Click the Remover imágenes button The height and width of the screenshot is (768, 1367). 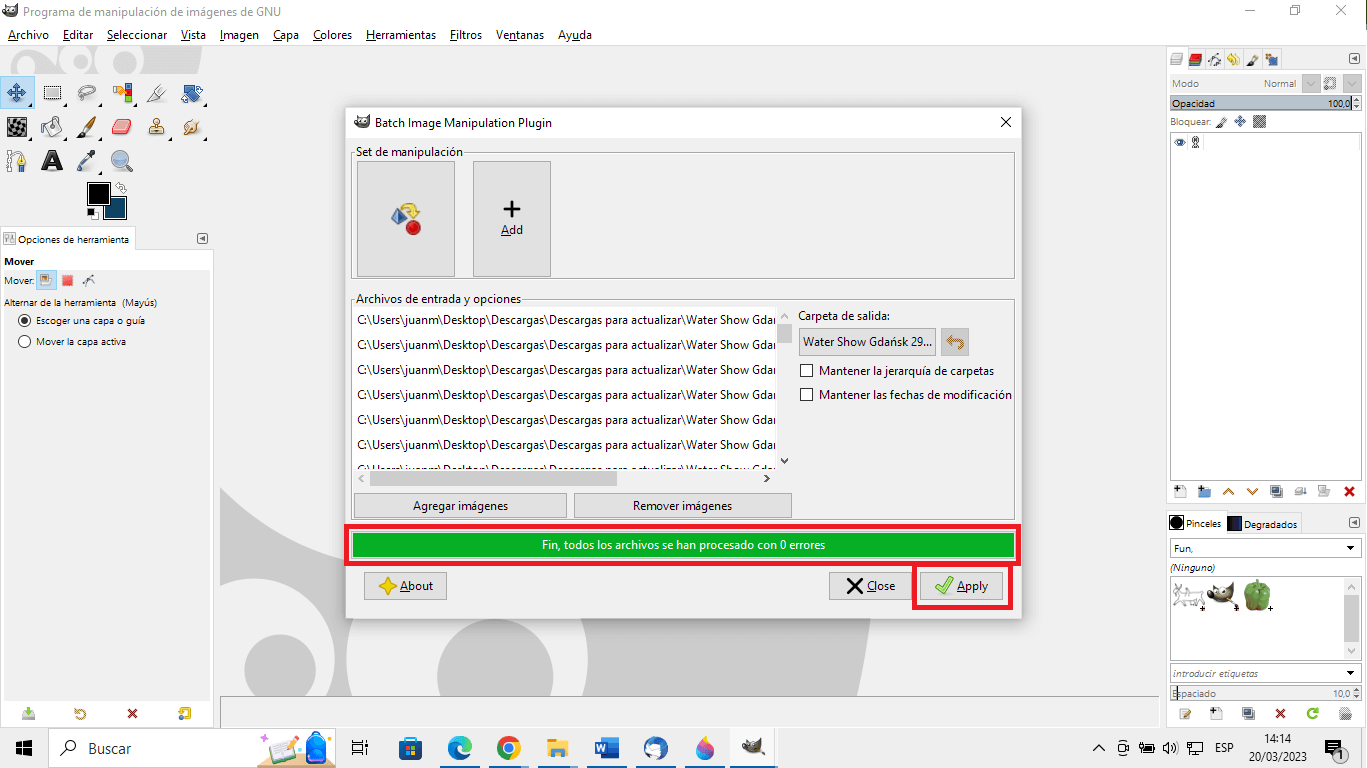coord(682,506)
